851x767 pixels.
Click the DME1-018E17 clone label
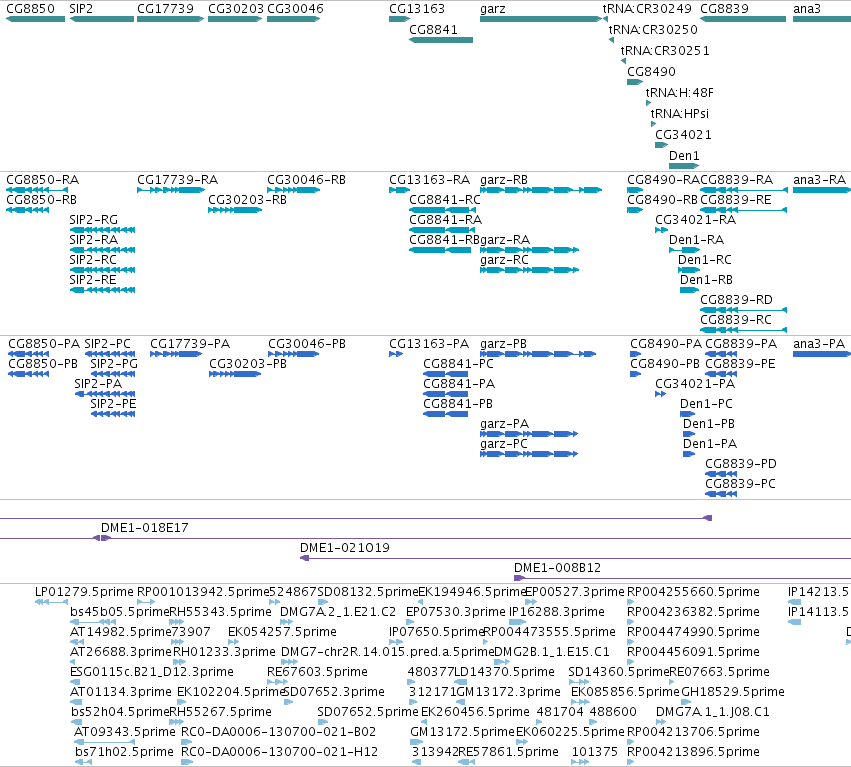(144, 528)
